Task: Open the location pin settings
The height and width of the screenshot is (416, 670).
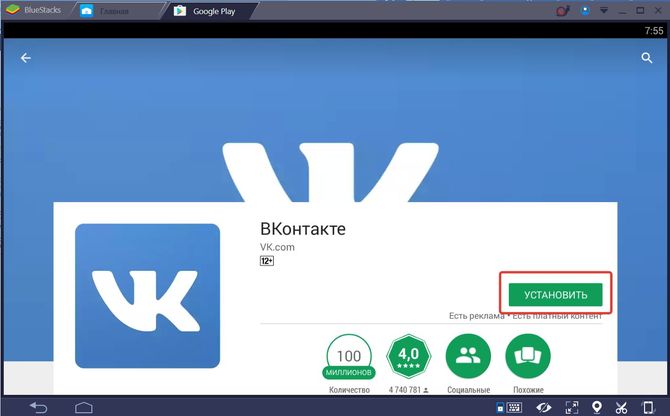Action: click(597, 407)
